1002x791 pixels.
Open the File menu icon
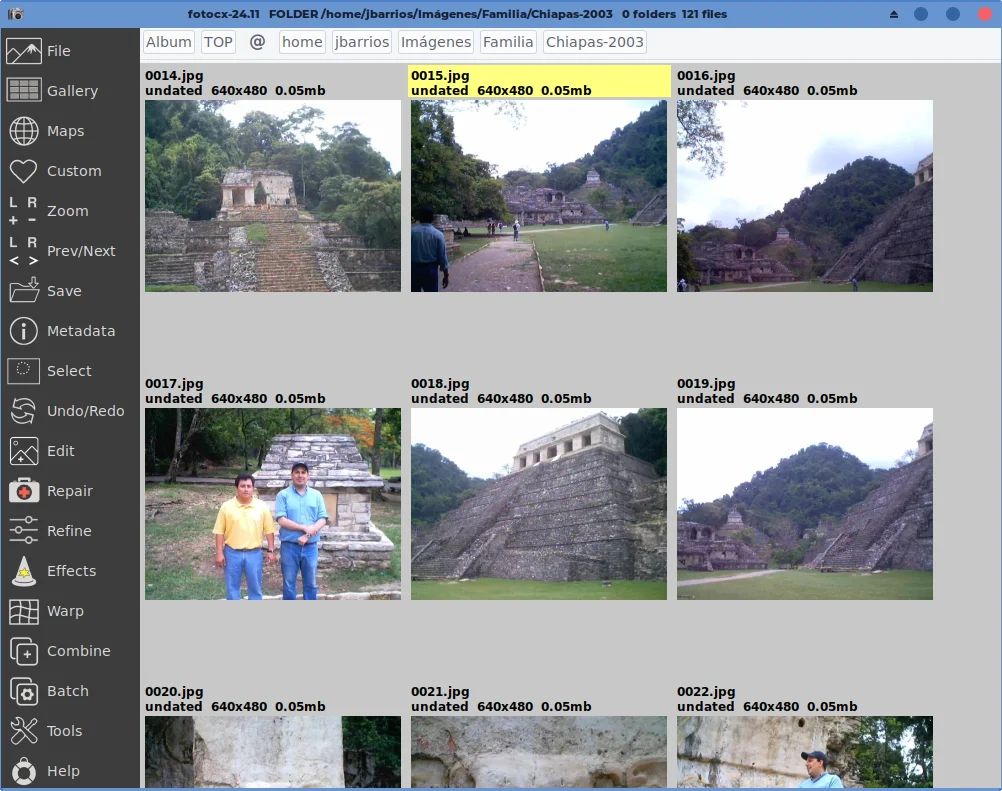(24, 51)
